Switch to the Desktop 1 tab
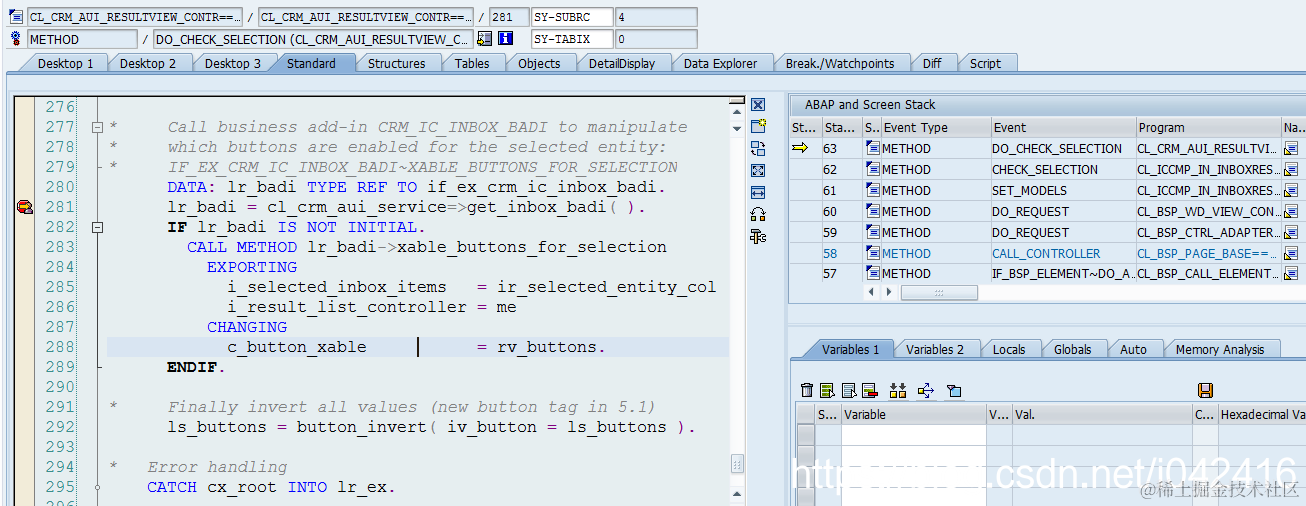 click(65, 63)
